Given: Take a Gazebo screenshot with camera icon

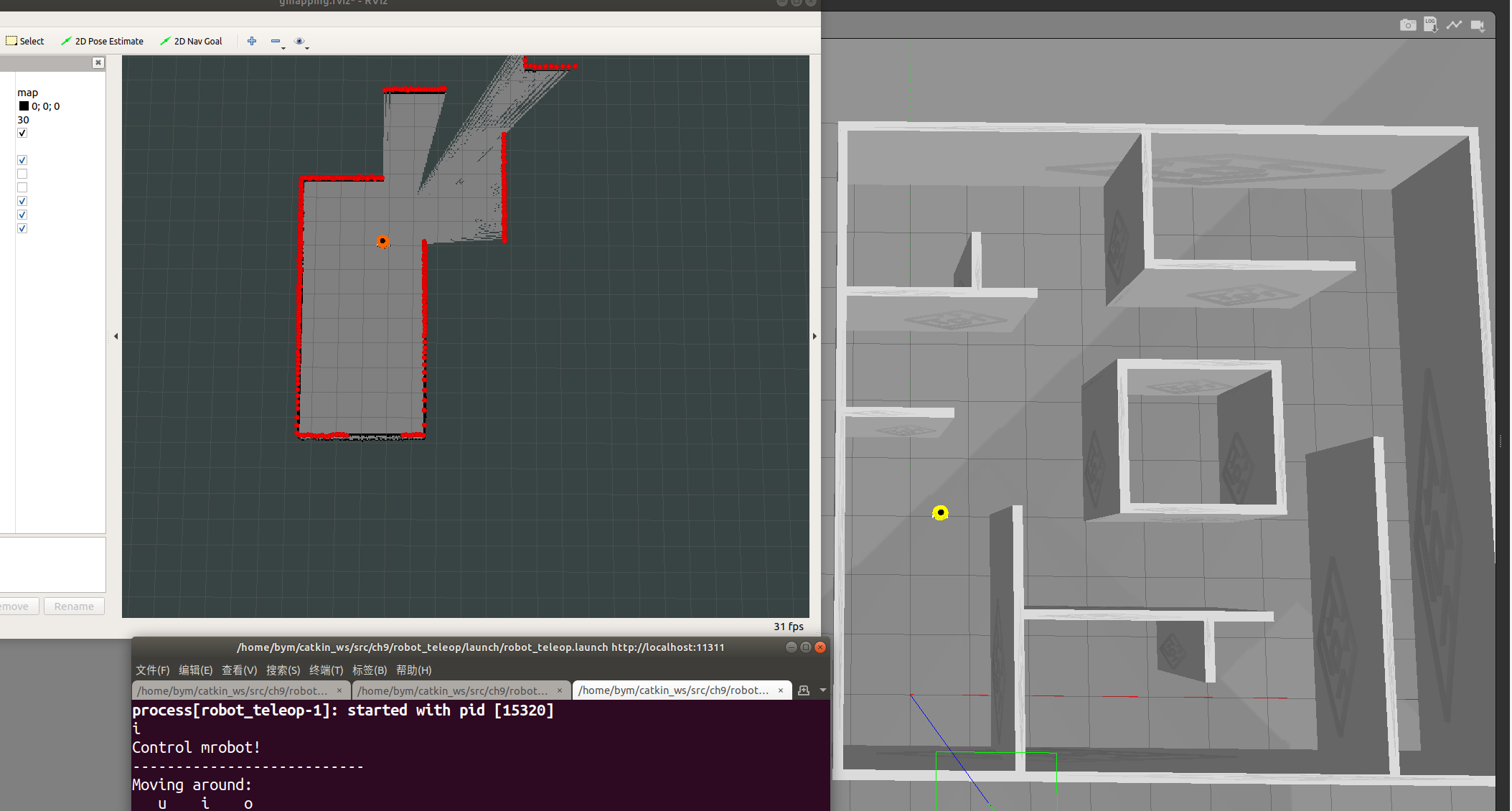Looking at the screenshot, I should pyautogui.click(x=1407, y=25).
